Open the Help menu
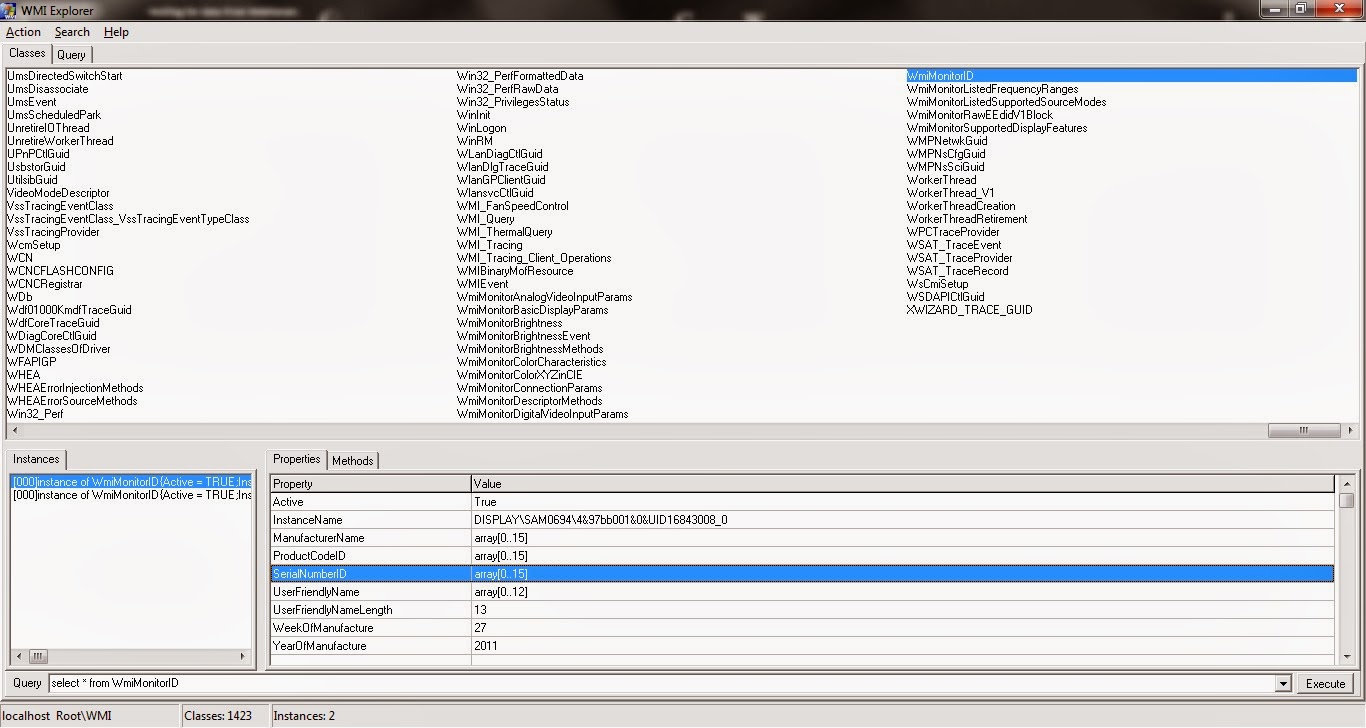Screen dimensions: 1366x728 tap(116, 32)
